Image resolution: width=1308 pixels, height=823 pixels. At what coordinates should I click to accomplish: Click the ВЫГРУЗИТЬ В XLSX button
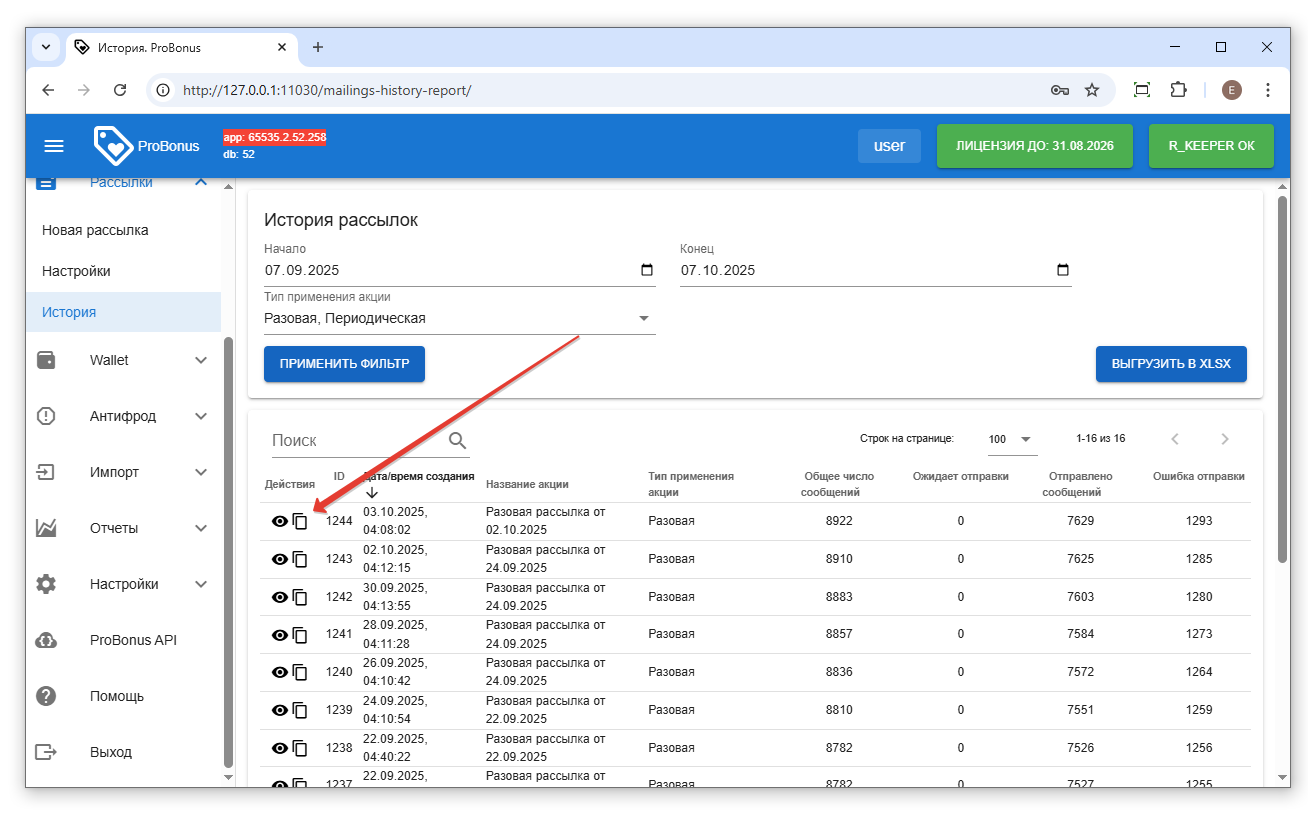pyautogui.click(x=1170, y=364)
